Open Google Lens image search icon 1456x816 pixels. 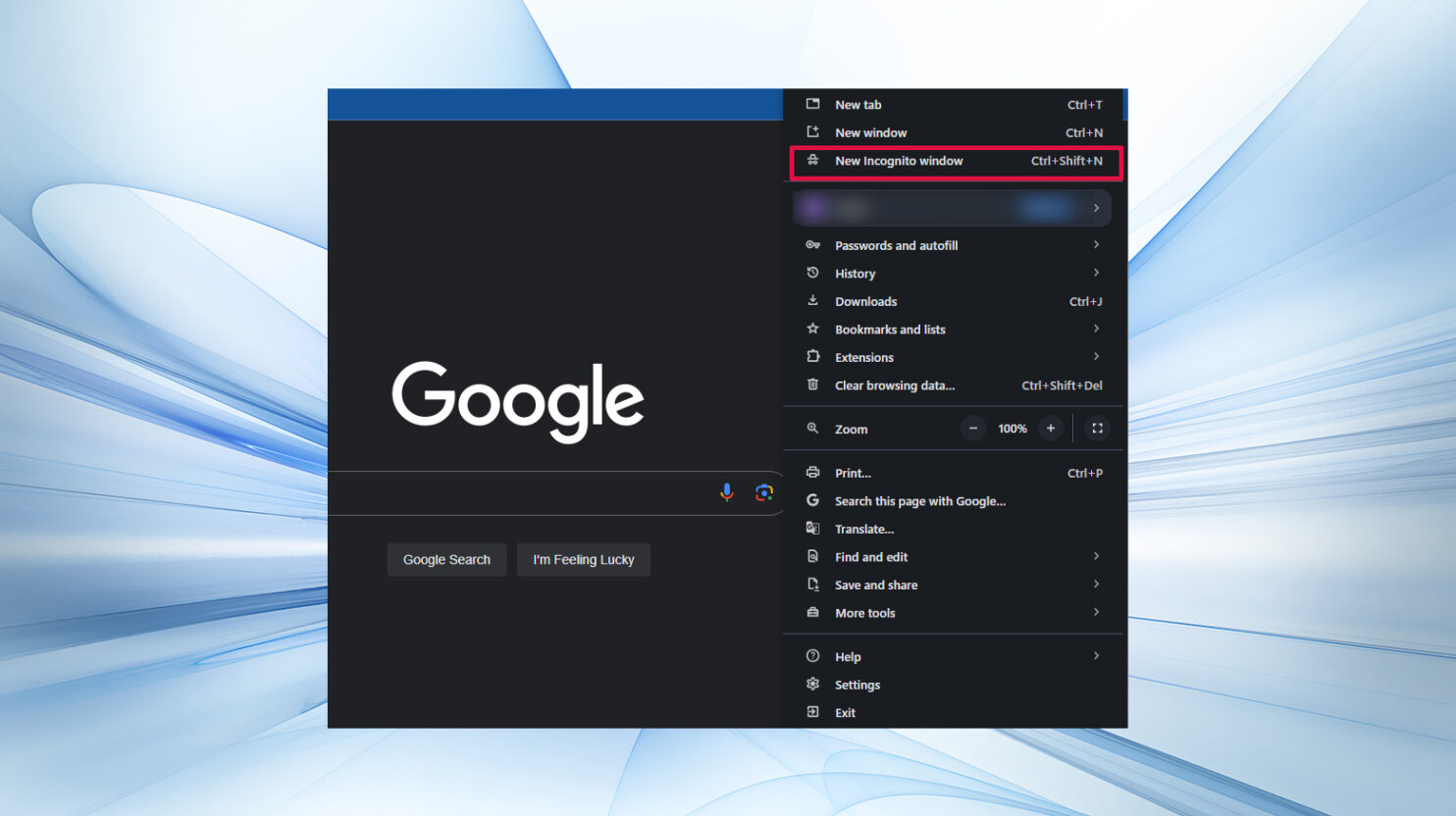coord(763,492)
